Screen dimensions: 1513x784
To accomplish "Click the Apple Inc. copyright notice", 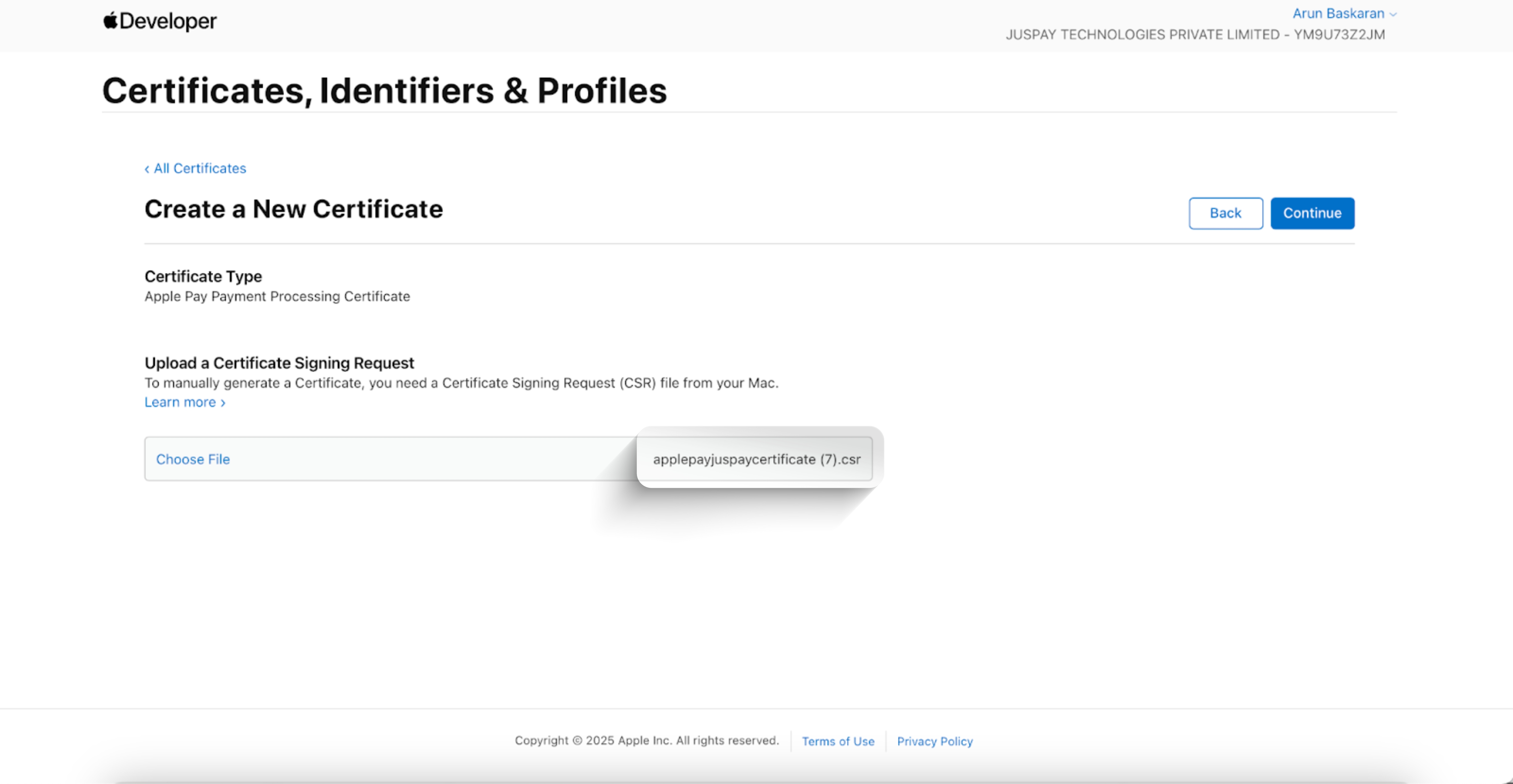I will click(x=647, y=740).
